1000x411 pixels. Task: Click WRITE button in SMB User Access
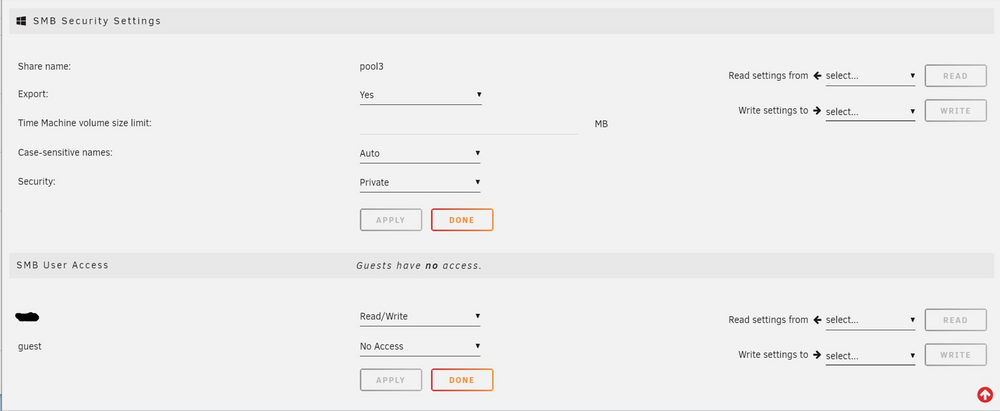[x=955, y=355]
